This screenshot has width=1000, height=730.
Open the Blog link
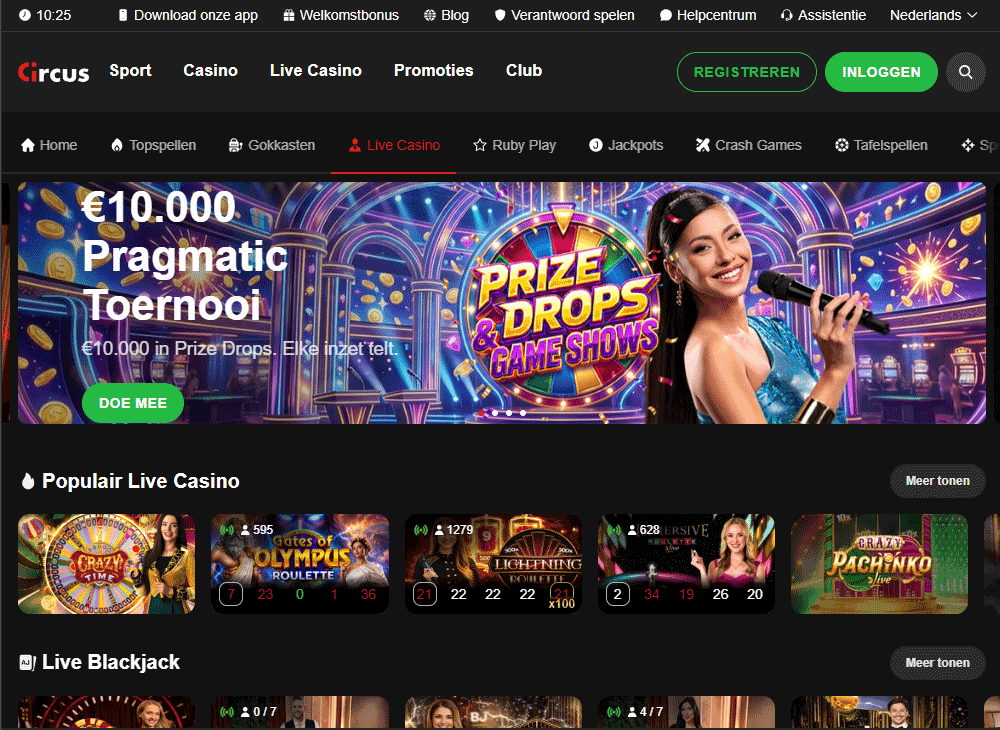(x=446, y=15)
